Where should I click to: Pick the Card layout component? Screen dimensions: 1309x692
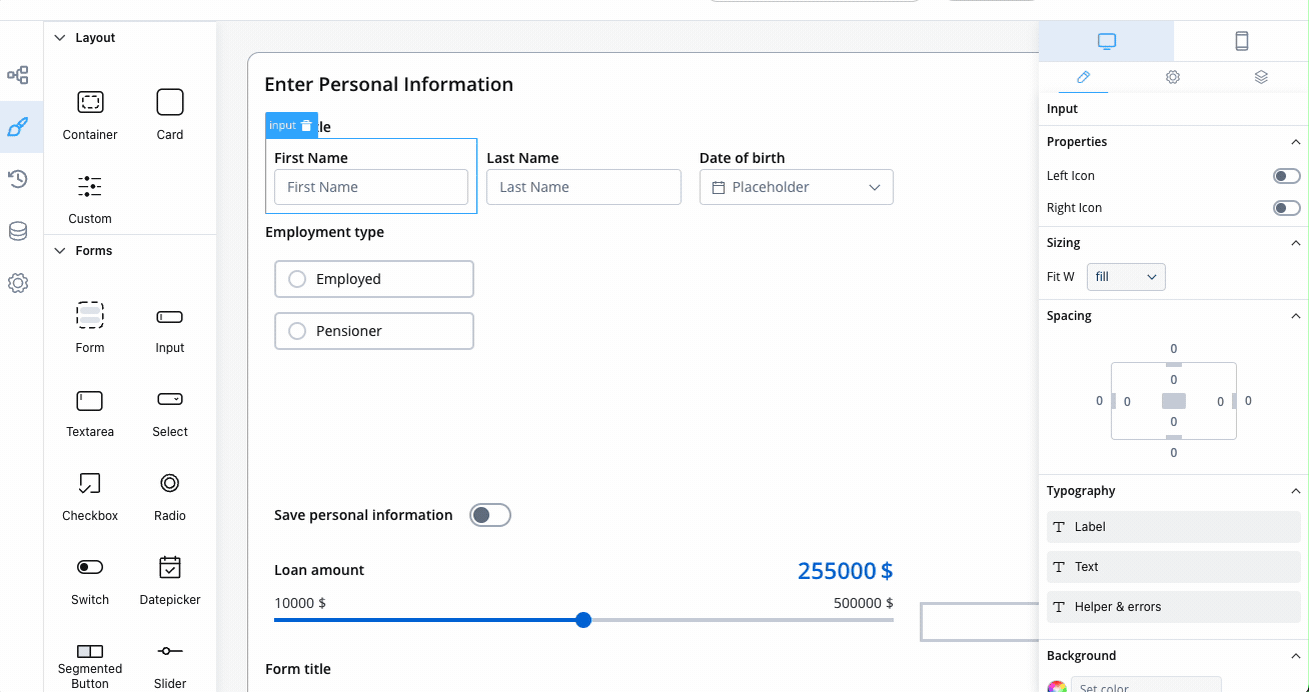(x=170, y=114)
